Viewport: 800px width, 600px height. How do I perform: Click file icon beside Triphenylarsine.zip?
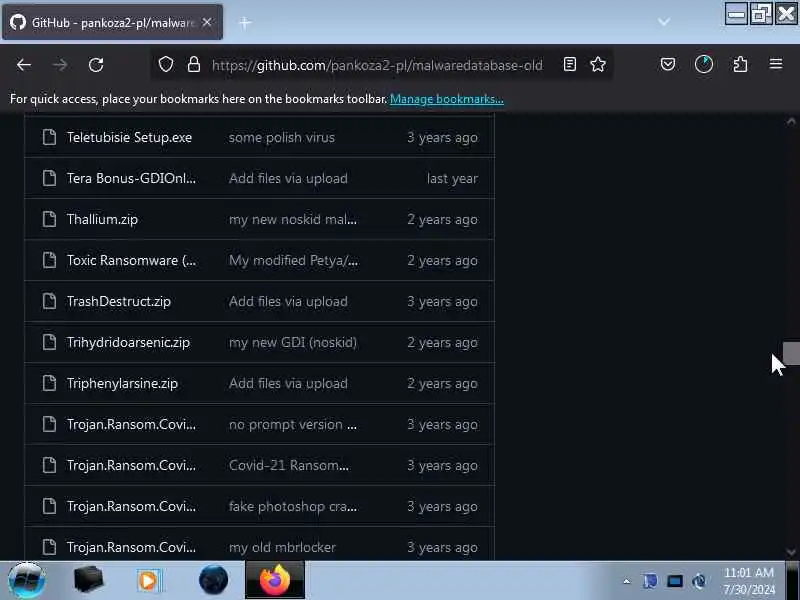click(x=49, y=383)
